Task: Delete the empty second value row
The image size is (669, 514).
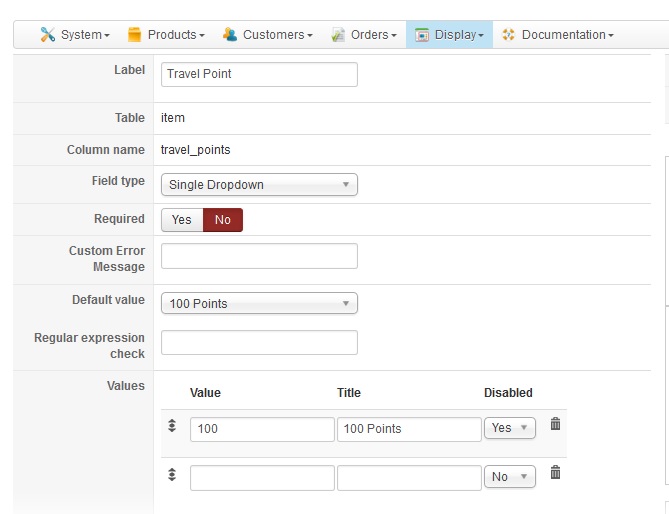Action: 556,473
